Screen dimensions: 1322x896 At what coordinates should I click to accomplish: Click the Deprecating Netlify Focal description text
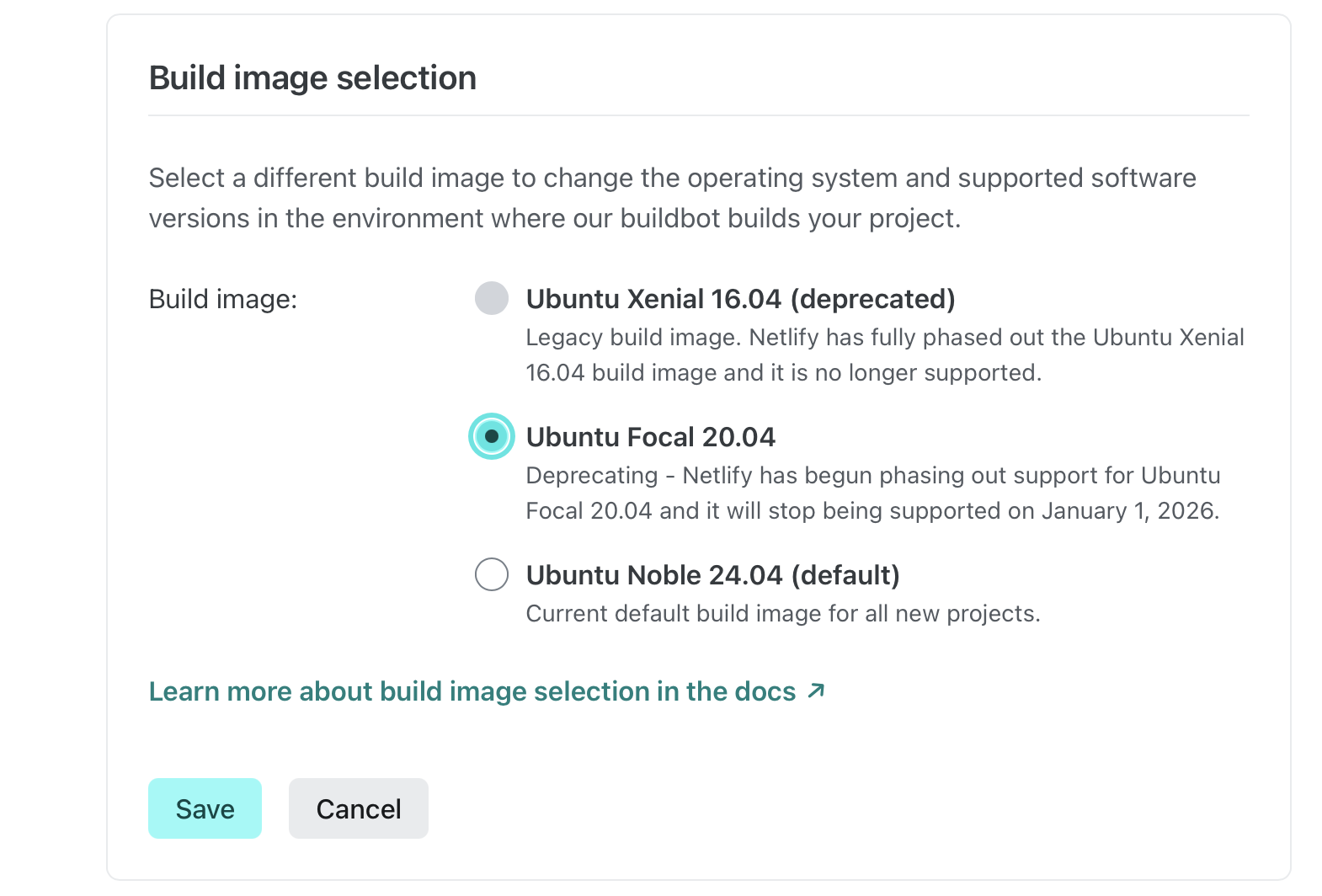pos(873,493)
